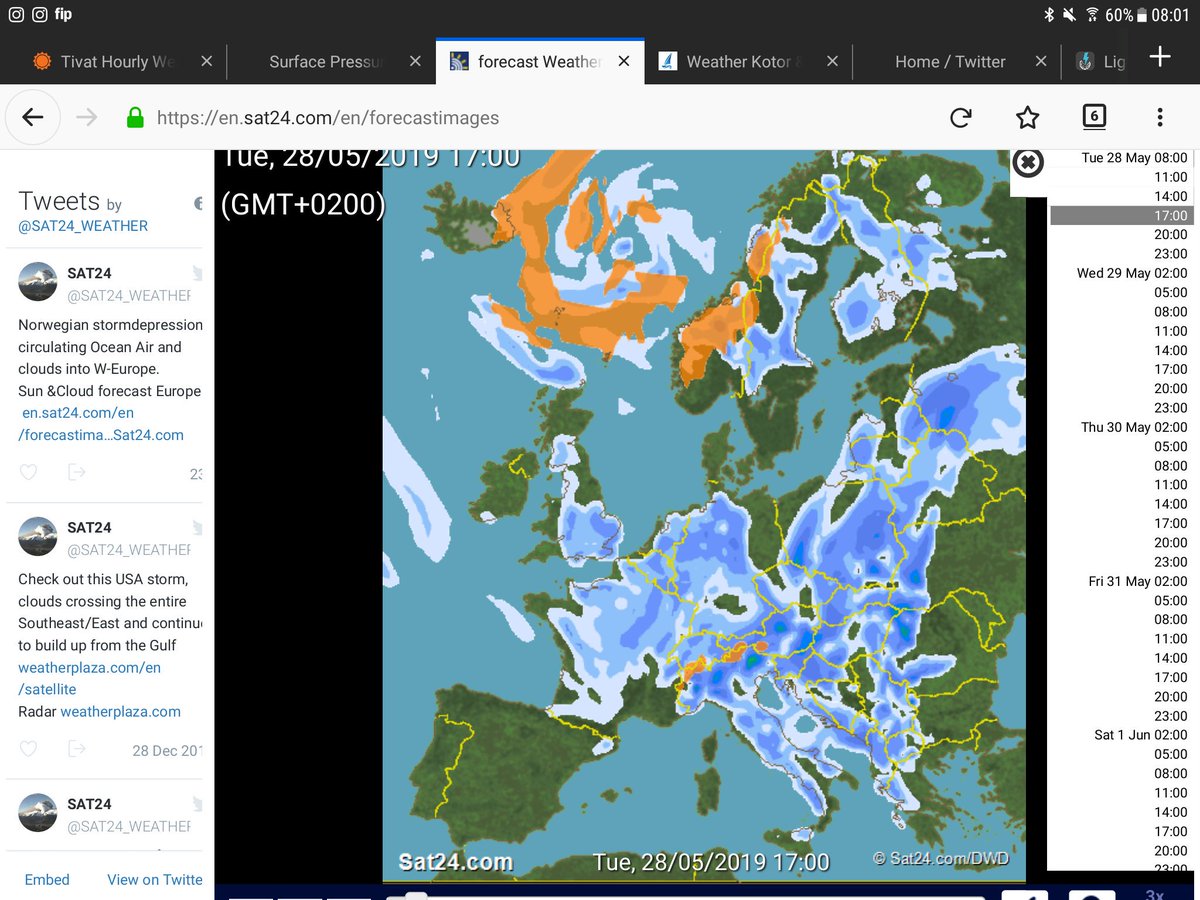This screenshot has width=1200, height=900.
Task: Close the Surface Pressure tab
Action: (415, 61)
